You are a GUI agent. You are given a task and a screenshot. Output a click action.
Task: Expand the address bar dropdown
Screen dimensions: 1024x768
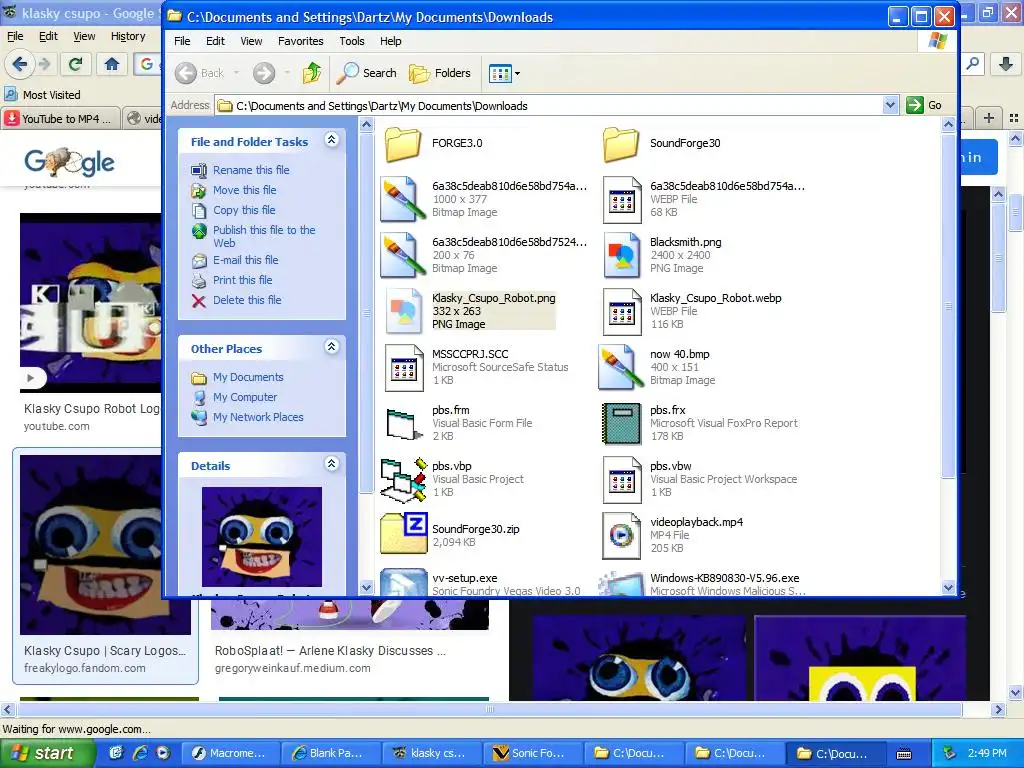coord(890,105)
